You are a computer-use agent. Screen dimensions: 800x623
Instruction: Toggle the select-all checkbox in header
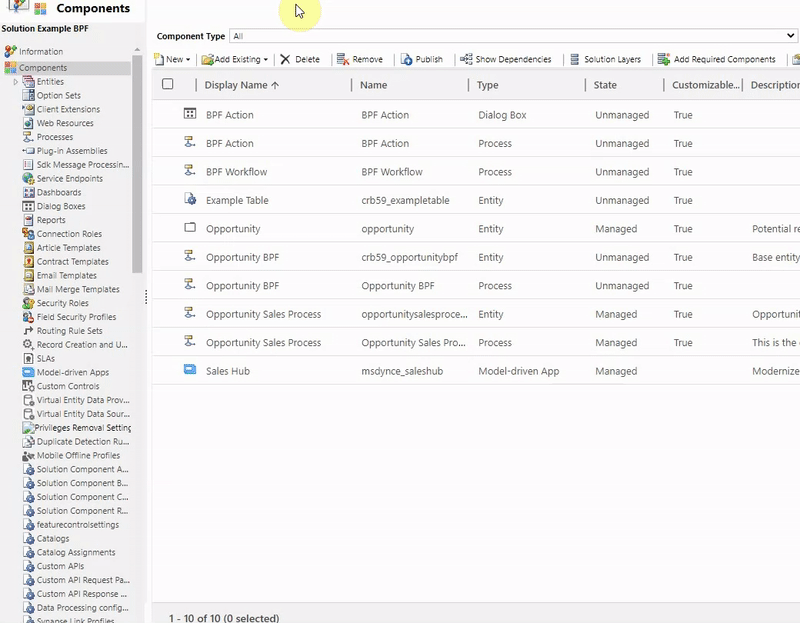(x=168, y=85)
